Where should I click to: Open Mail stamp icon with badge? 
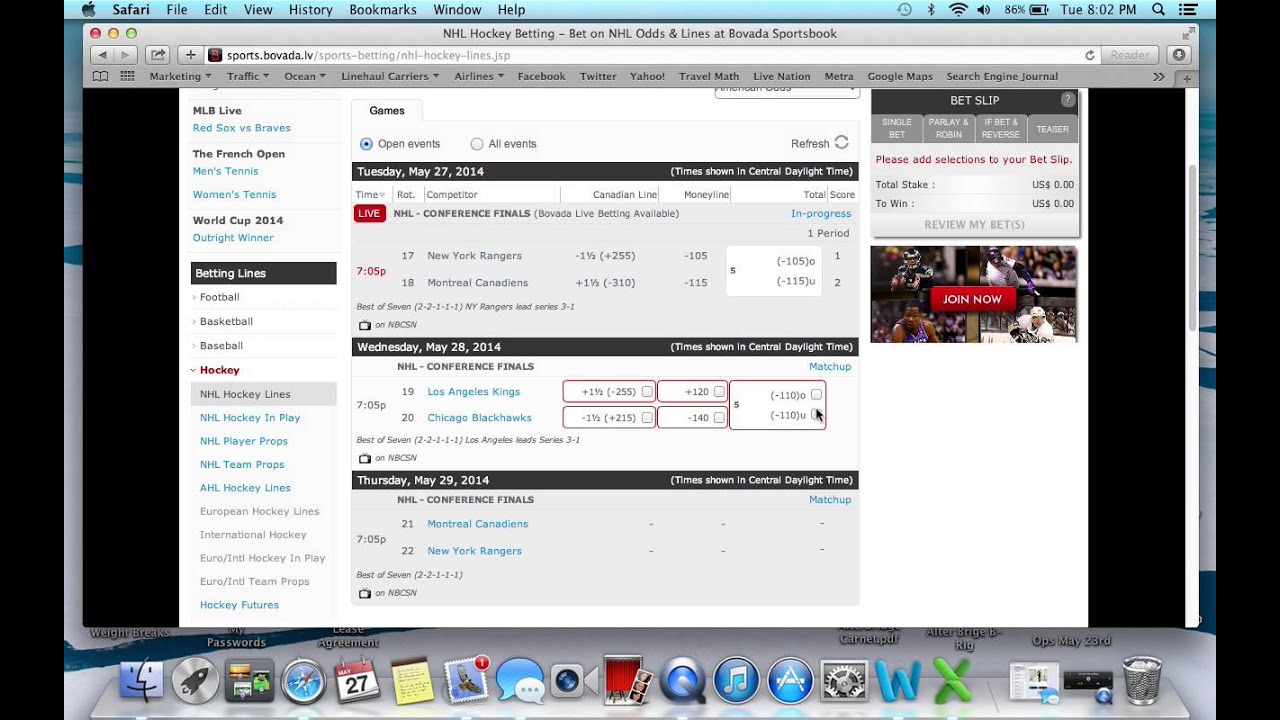[x=465, y=682]
